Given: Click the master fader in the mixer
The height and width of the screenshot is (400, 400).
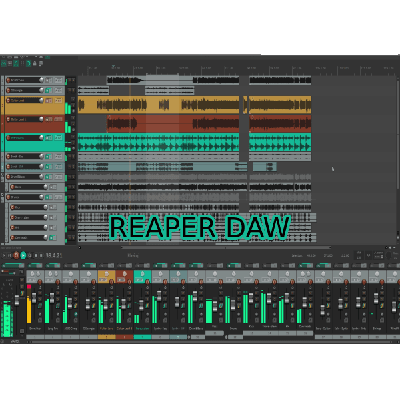Looking at the screenshot, I should (x=17, y=300).
